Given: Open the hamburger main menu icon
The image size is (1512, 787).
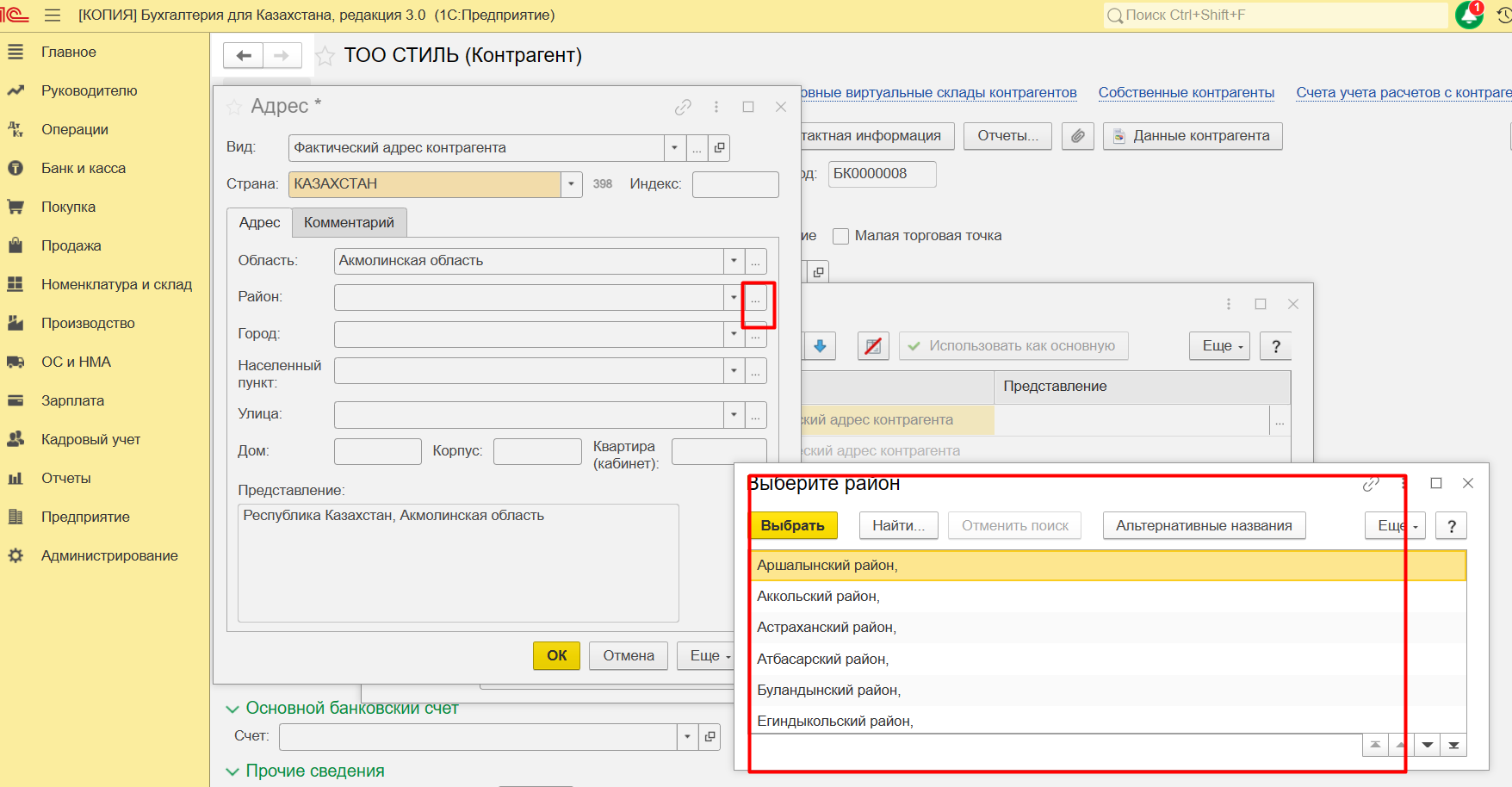Looking at the screenshot, I should pos(53,15).
